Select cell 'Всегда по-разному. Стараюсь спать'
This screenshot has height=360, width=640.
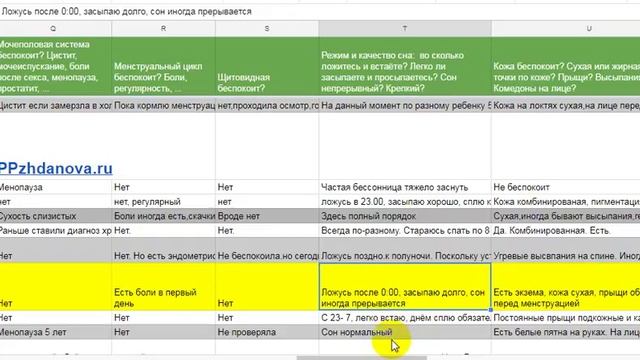[405, 231]
